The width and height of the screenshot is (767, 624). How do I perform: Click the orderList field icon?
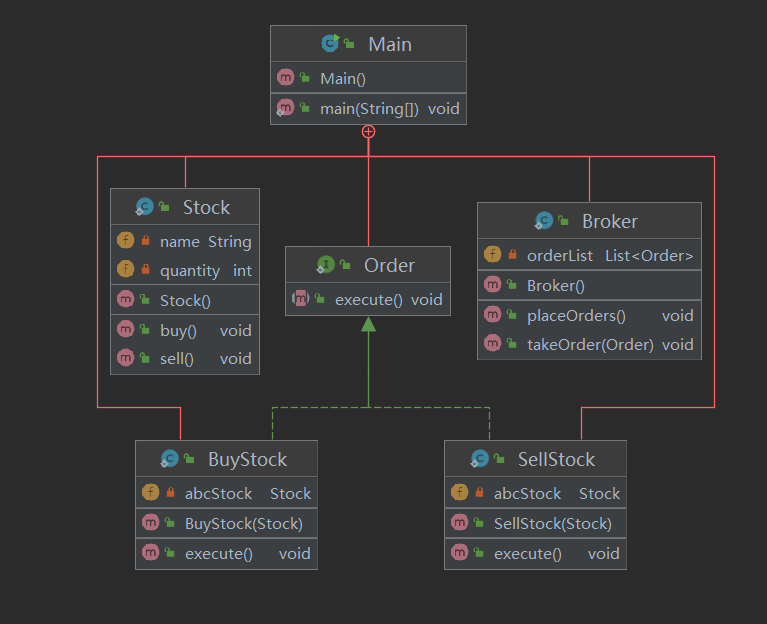[x=492, y=255]
